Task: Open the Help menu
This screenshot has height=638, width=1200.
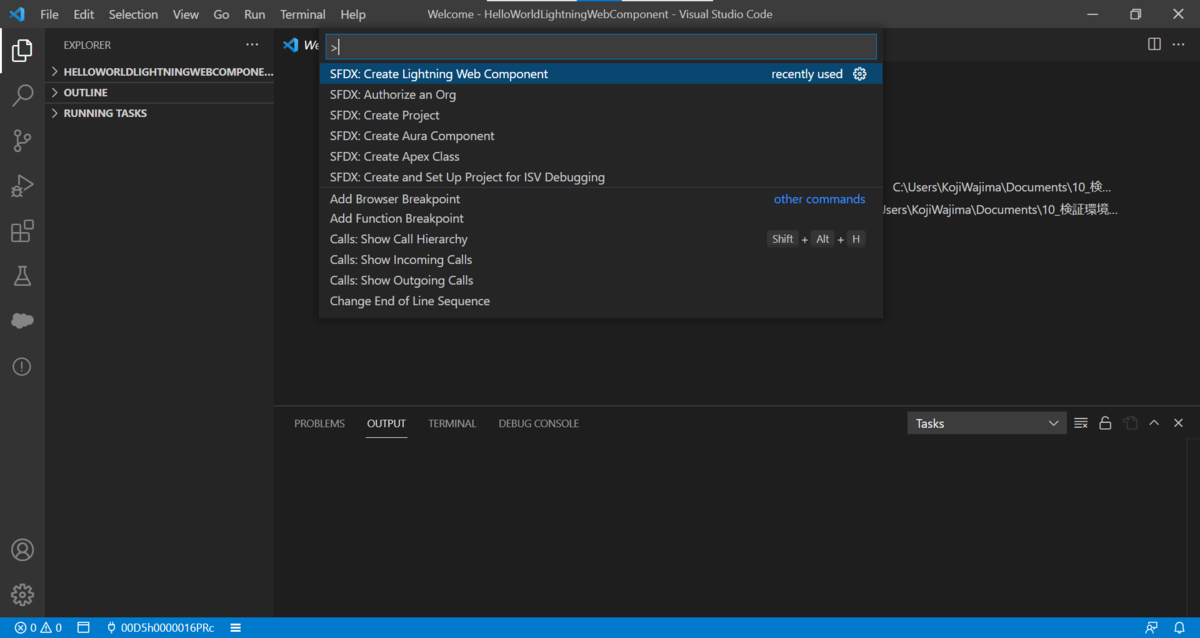Action: 353,14
